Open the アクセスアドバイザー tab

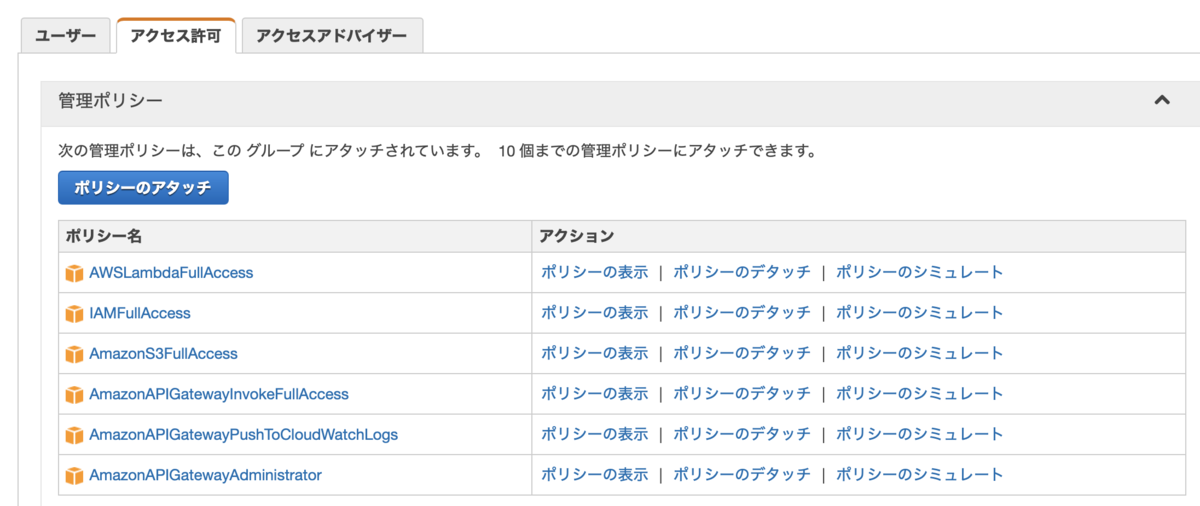(332, 36)
